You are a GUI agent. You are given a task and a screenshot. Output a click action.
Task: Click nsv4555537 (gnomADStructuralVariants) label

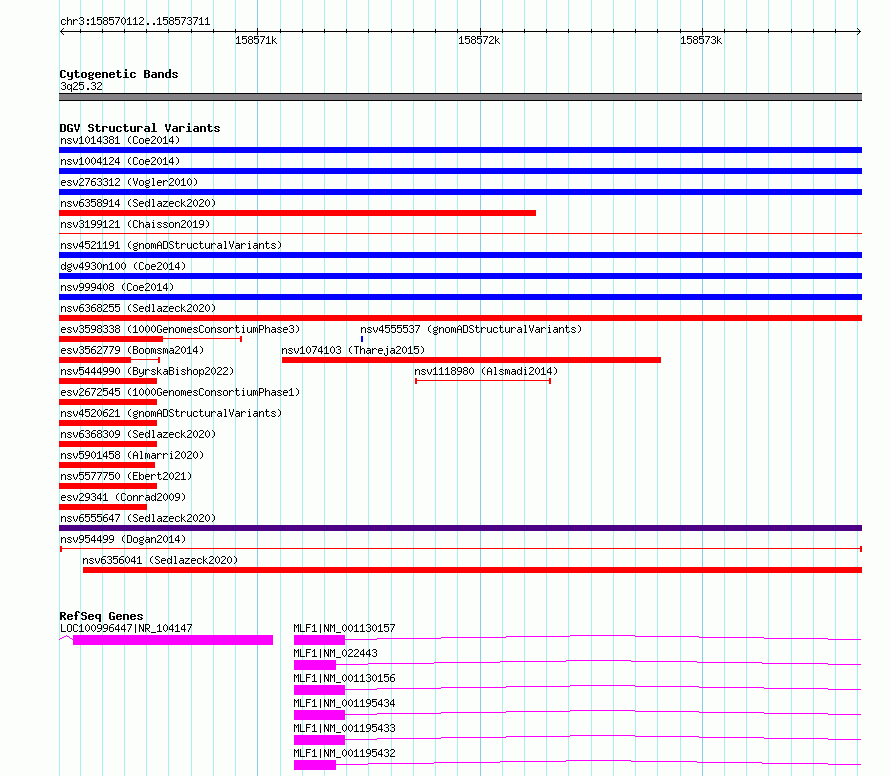click(471, 329)
